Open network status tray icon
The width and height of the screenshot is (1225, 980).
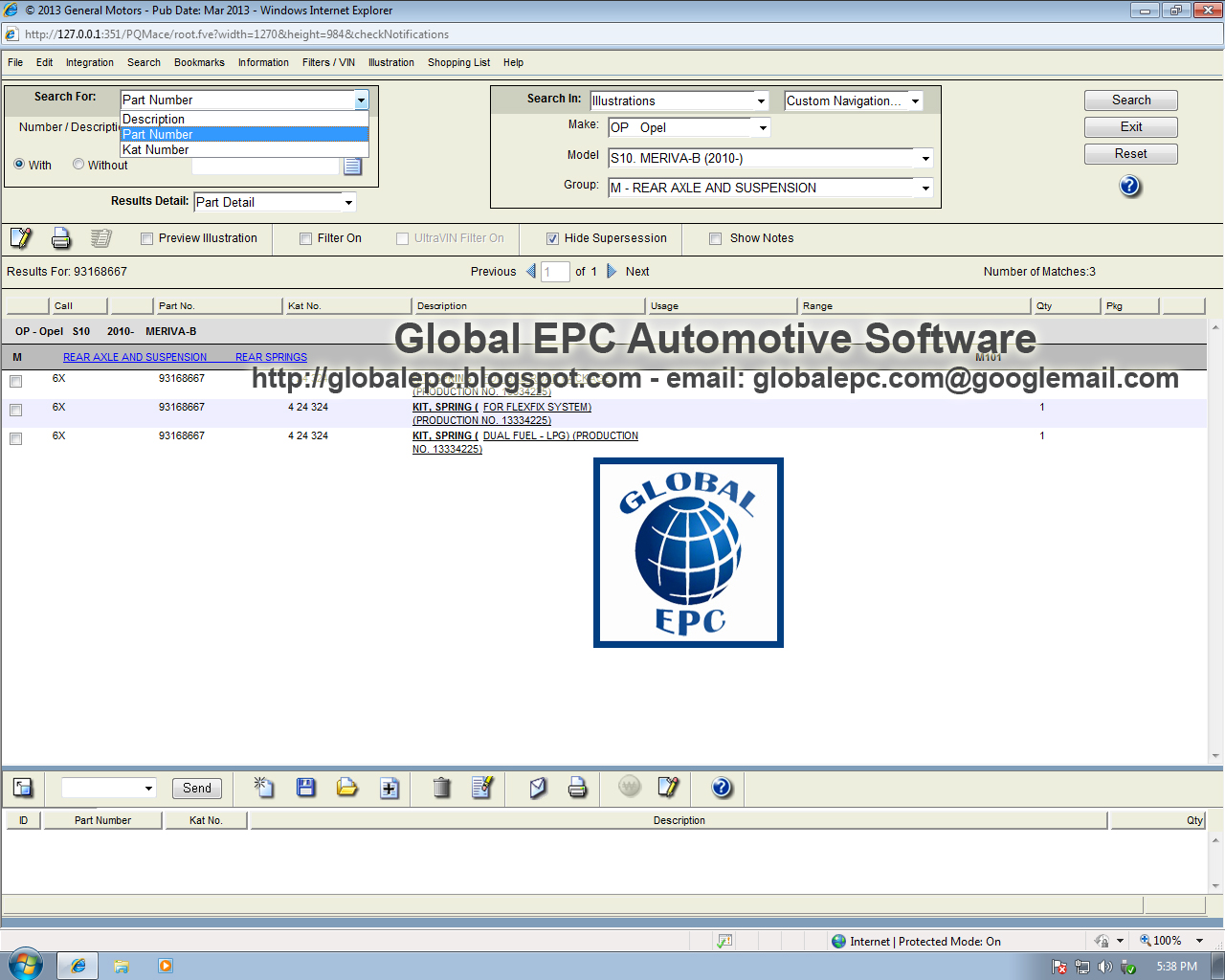tap(1082, 967)
